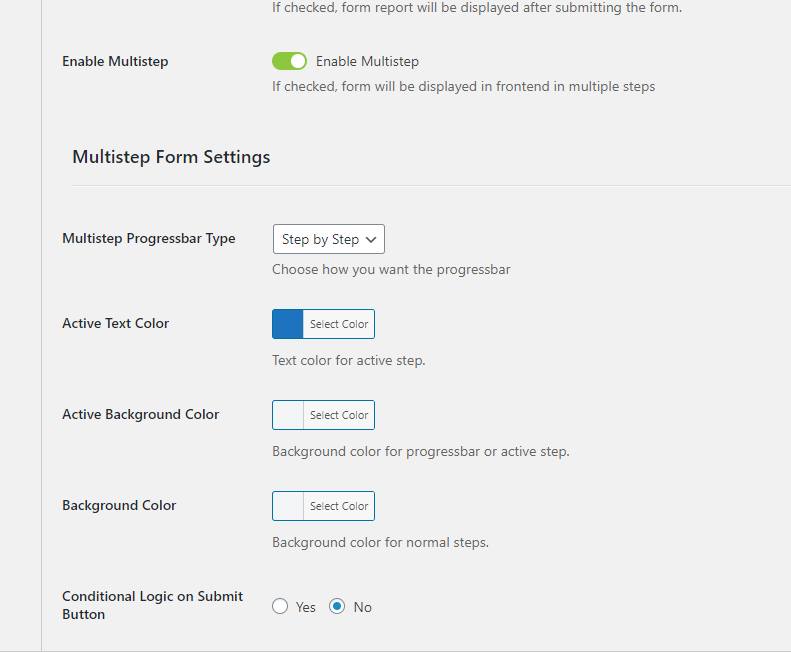Click 'Choose how you want the progressbar' text

[x=391, y=269]
